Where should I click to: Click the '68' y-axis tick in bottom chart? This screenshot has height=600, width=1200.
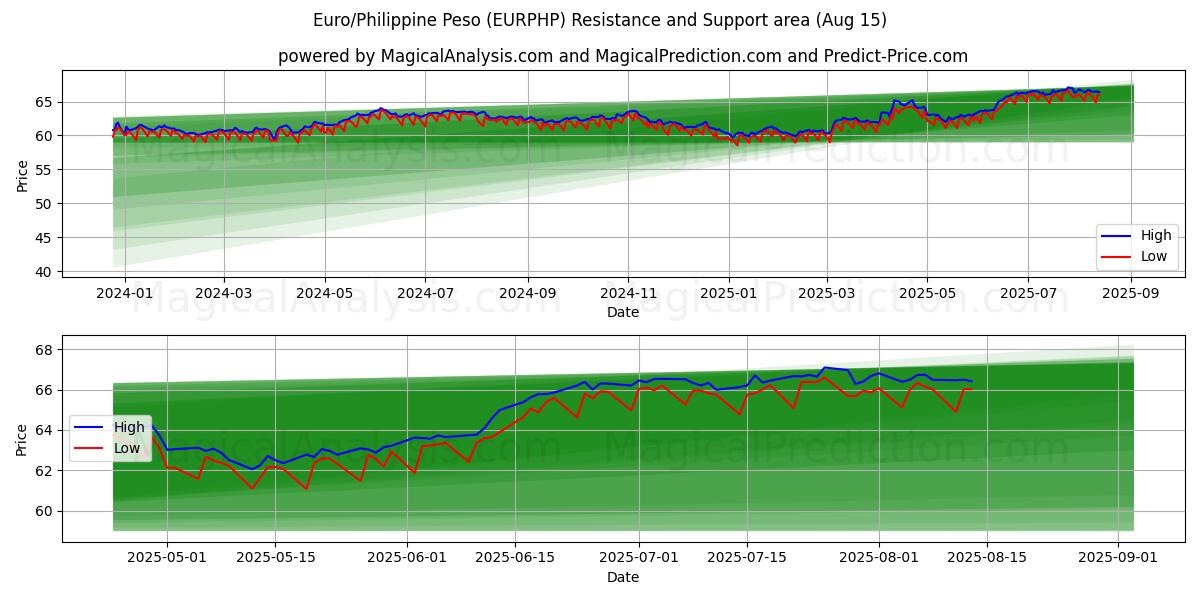46,350
